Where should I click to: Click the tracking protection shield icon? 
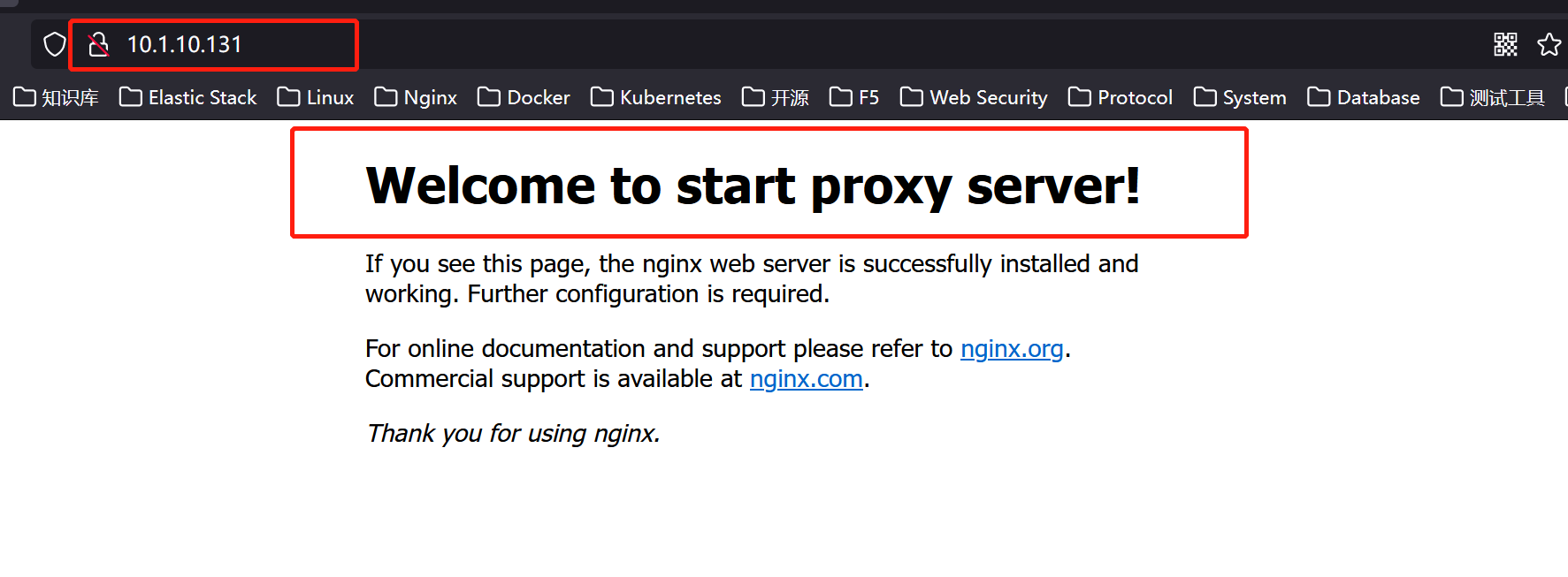55,44
